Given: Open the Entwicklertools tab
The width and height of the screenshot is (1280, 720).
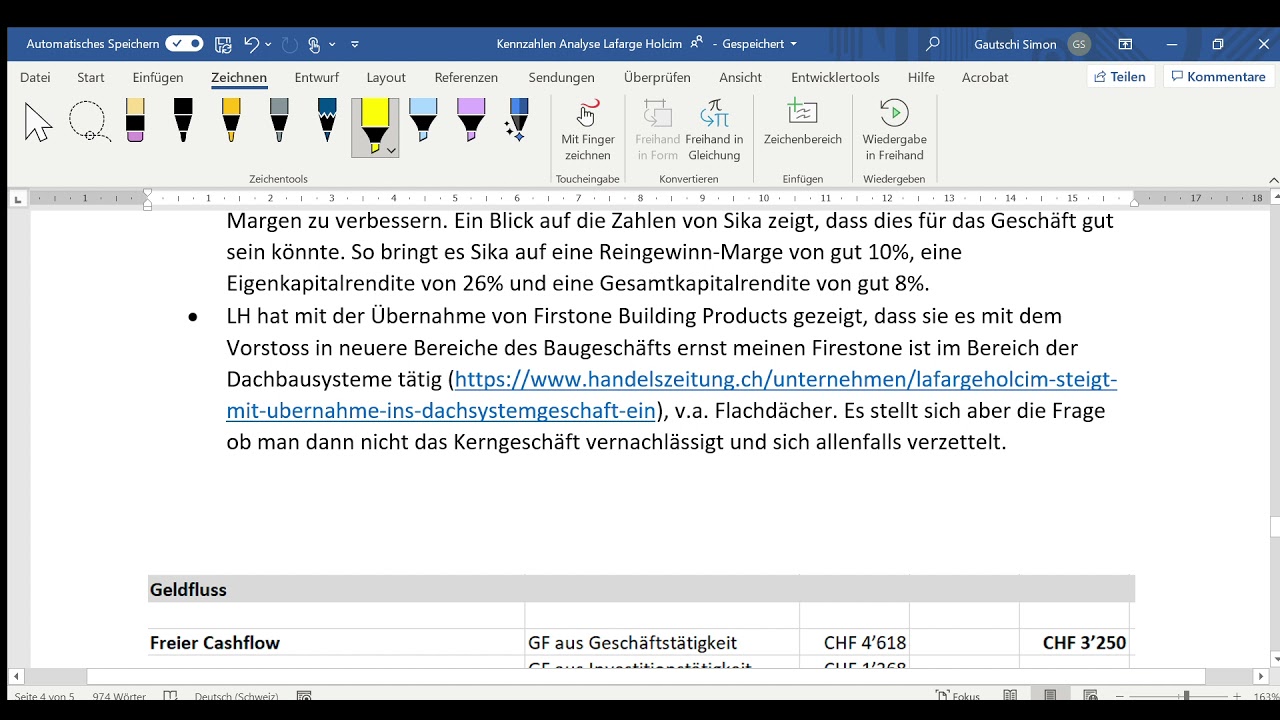Looking at the screenshot, I should pyautogui.click(x=835, y=77).
